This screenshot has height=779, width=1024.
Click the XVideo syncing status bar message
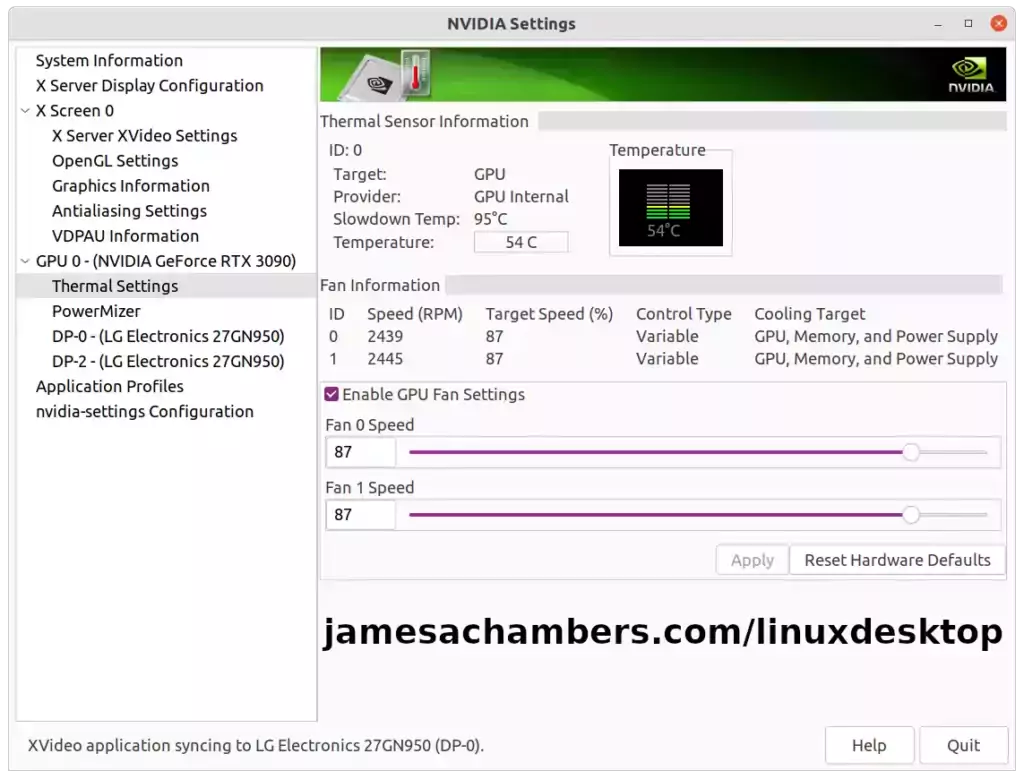coord(256,745)
